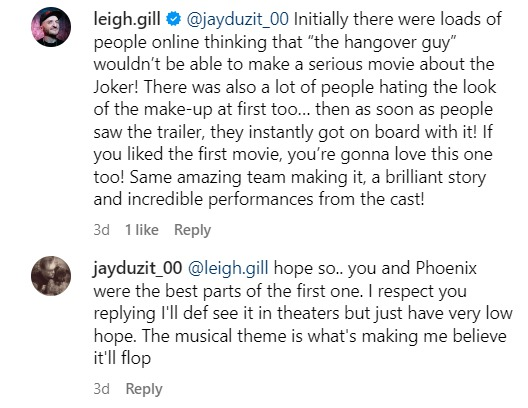Viewport: 528px width, 408px height.
Task: Open the @leigh.gill mention link
Action: tap(228, 269)
